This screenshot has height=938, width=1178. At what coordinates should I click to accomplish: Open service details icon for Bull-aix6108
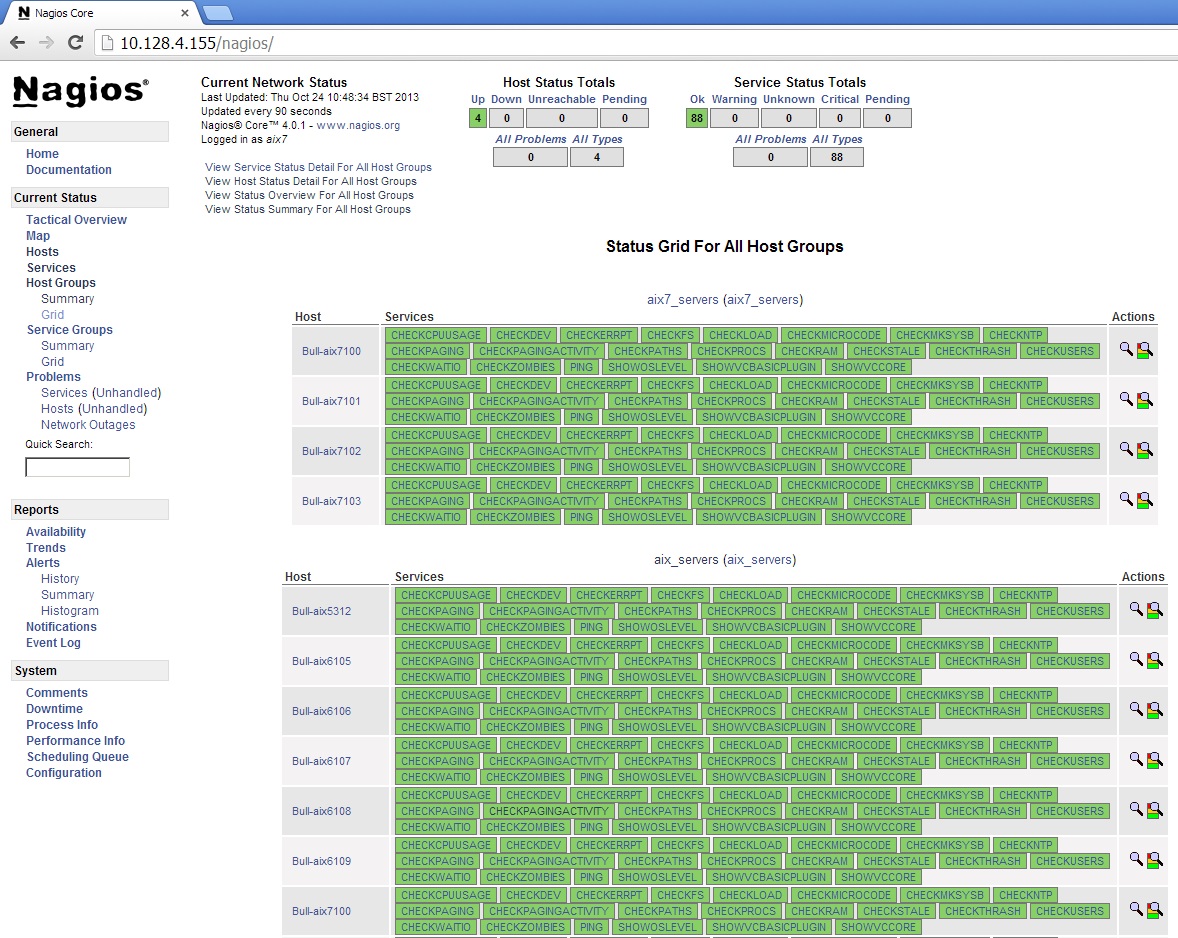tap(1154, 810)
